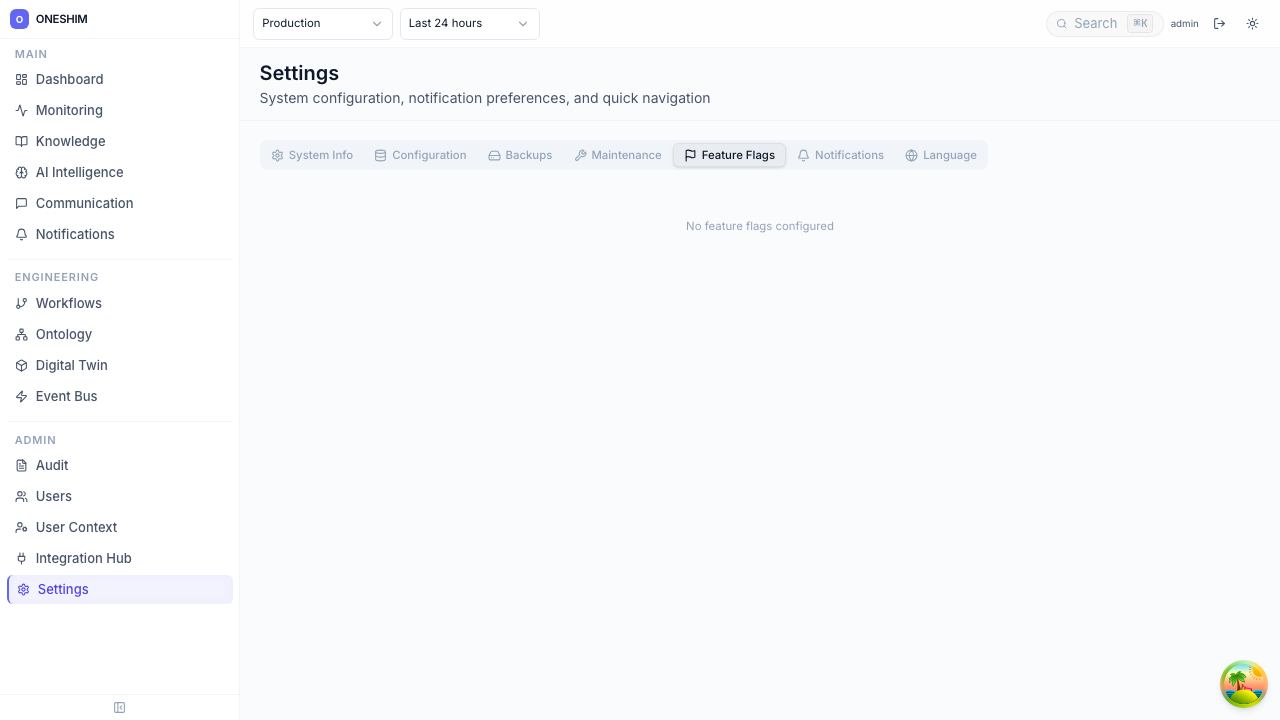Open the Backups tab
Viewport: 1280px width, 720px height.
pyautogui.click(x=520, y=155)
